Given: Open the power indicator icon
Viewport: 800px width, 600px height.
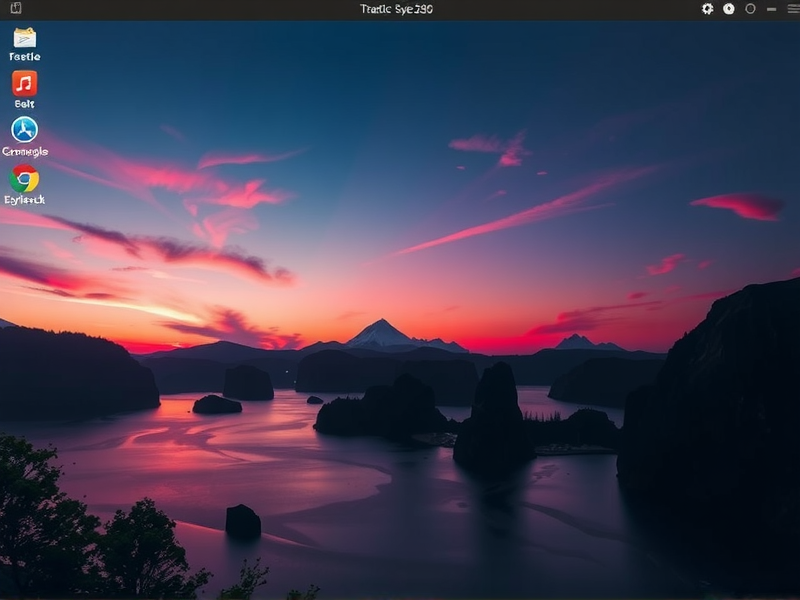Looking at the screenshot, I should pyautogui.click(x=728, y=9).
